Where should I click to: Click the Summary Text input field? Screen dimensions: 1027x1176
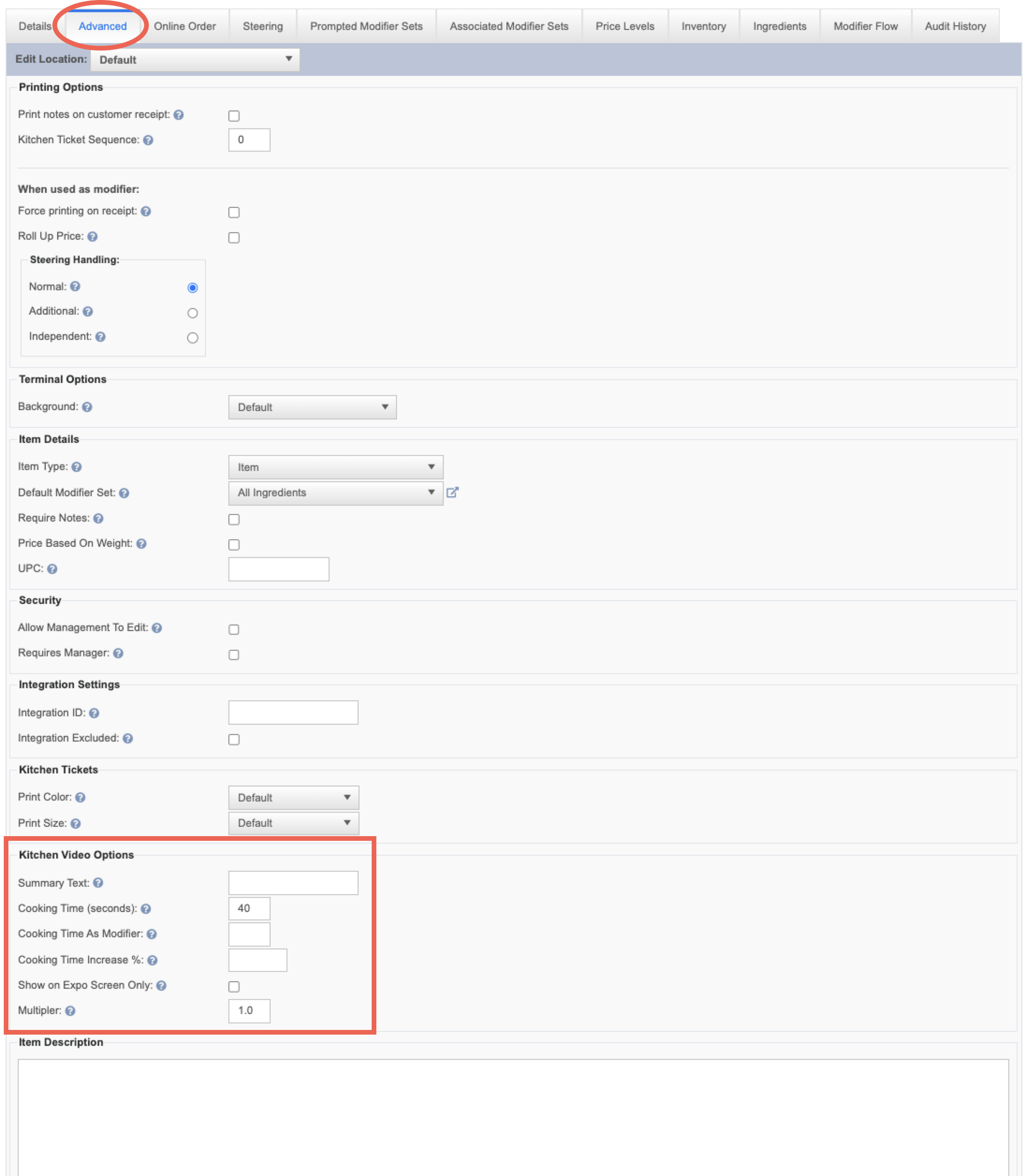tap(293, 882)
